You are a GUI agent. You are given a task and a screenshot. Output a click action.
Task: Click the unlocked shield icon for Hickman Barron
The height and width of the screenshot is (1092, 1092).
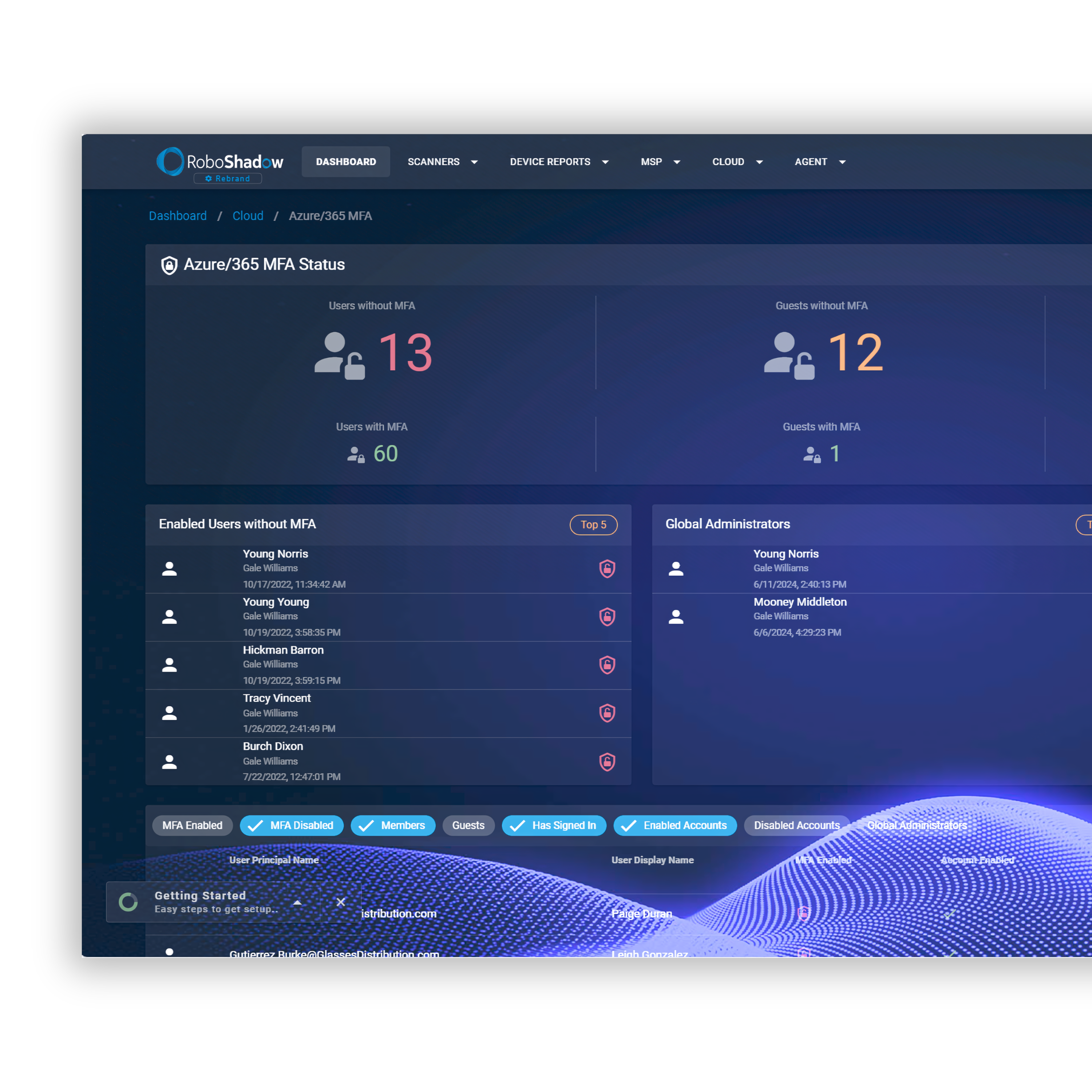[x=607, y=665]
